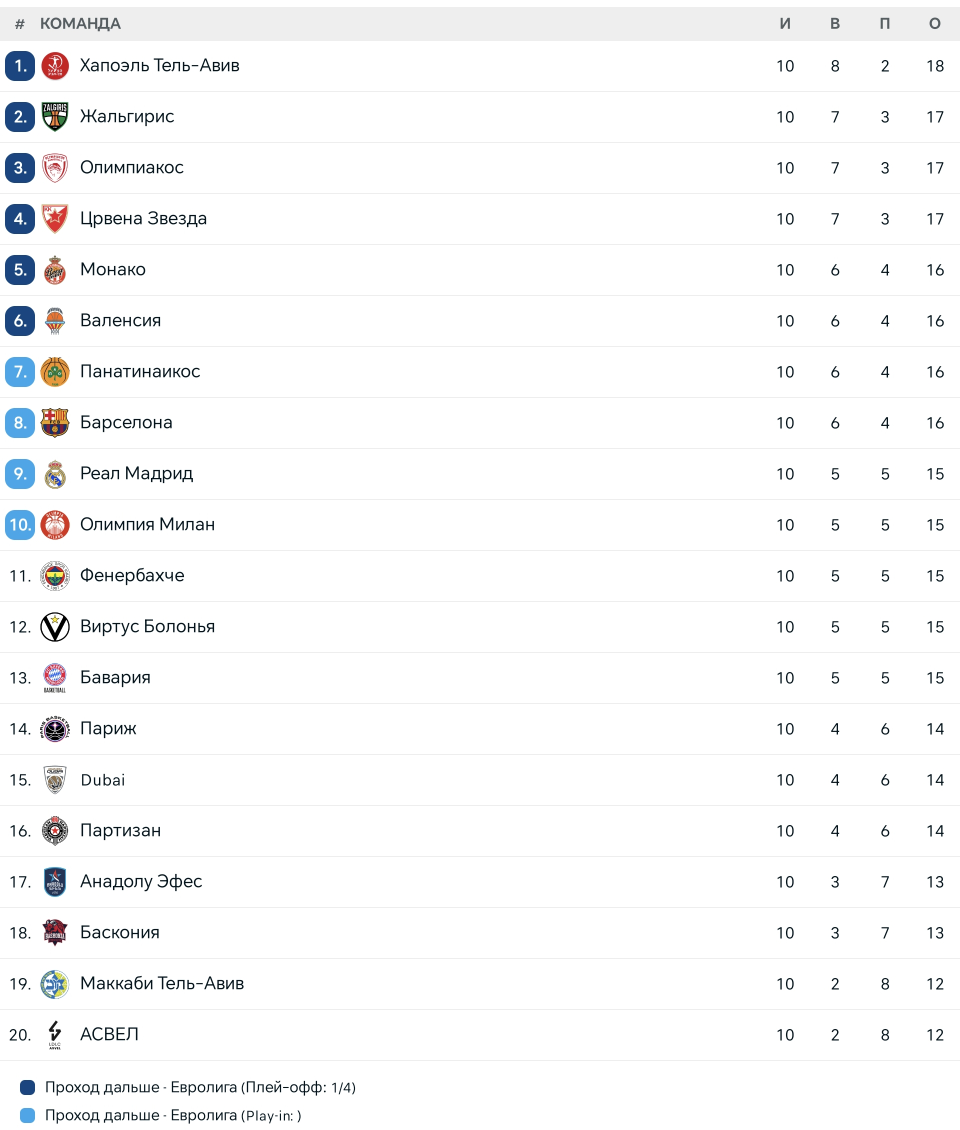Image resolution: width=960 pixels, height=1130 pixels.
Task: Click the light blue Play-in legend swatch
Action: click(x=27, y=1116)
